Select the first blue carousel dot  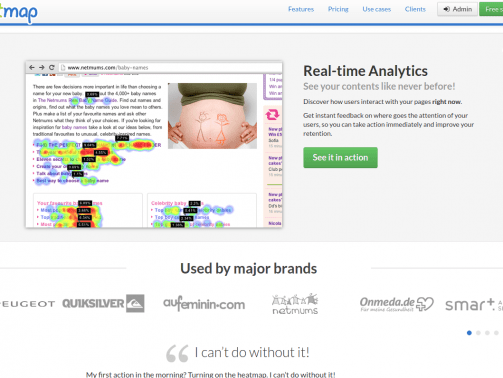469,333
